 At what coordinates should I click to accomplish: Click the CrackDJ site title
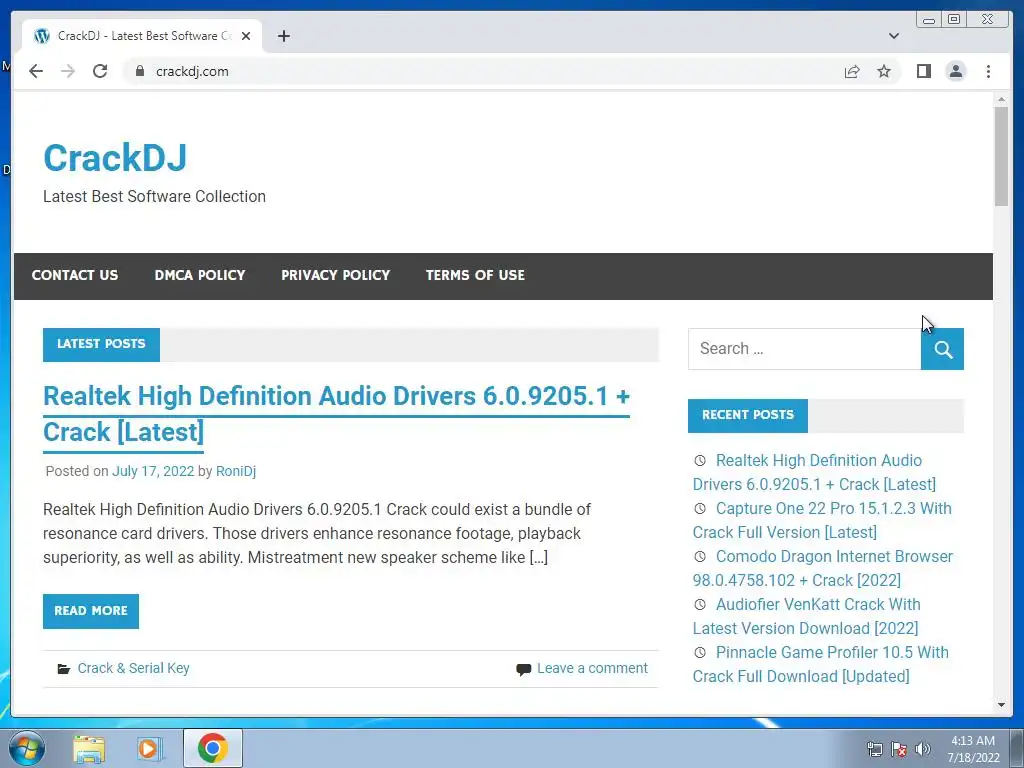coord(115,158)
